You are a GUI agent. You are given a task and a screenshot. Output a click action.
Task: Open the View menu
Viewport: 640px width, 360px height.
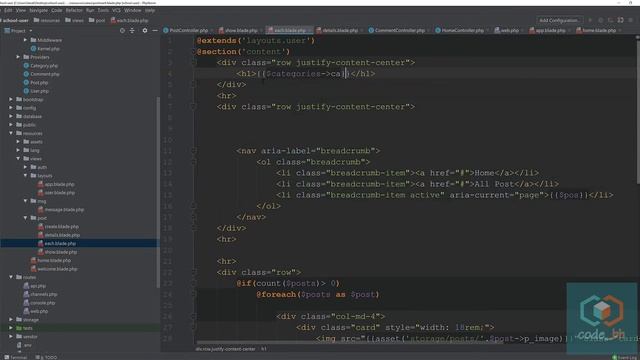tap(20, 10)
